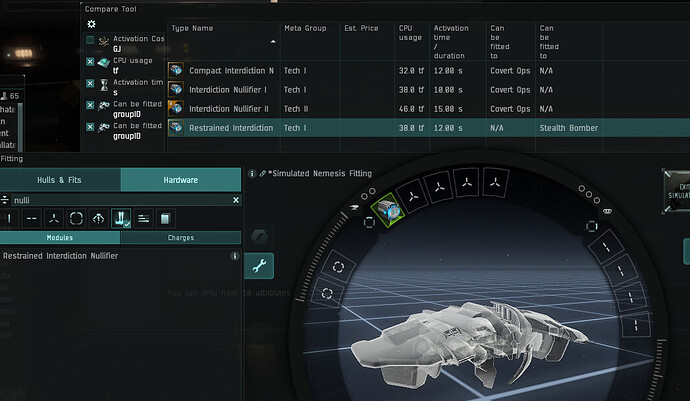Open Compare Tool settings gear
Screen dimensions: 690x401
92,24
